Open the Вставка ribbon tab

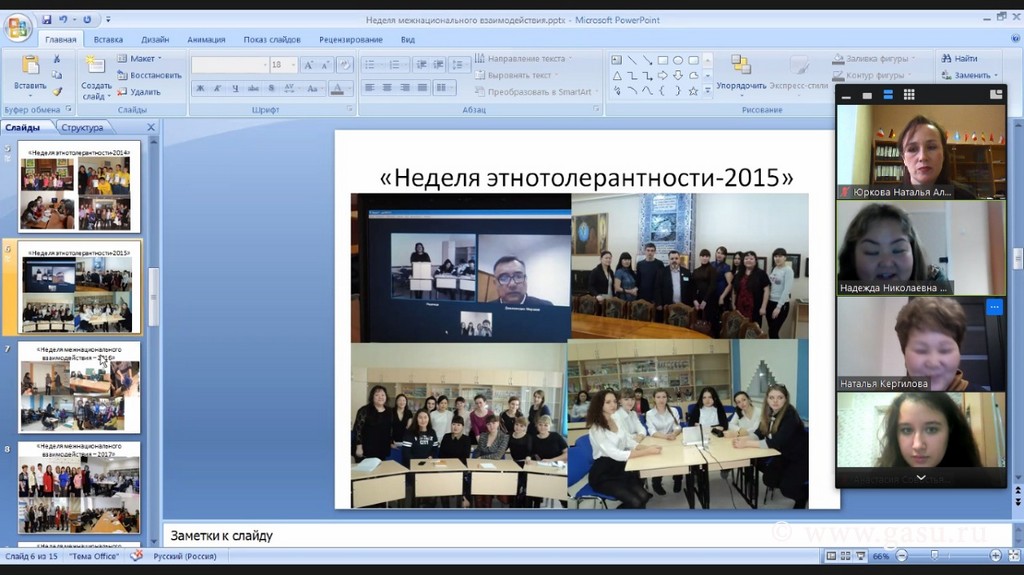click(x=108, y=40)
